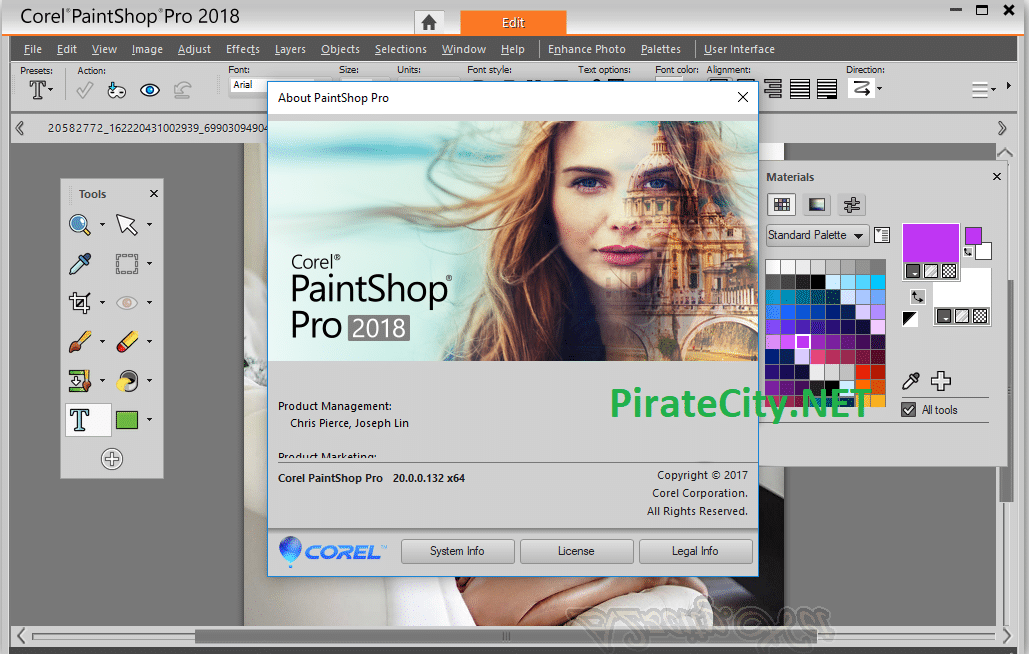Select the Crop tool
The height and width of the screenshot is (654, 1029).
pyautogui.click(x=80, y=302)
